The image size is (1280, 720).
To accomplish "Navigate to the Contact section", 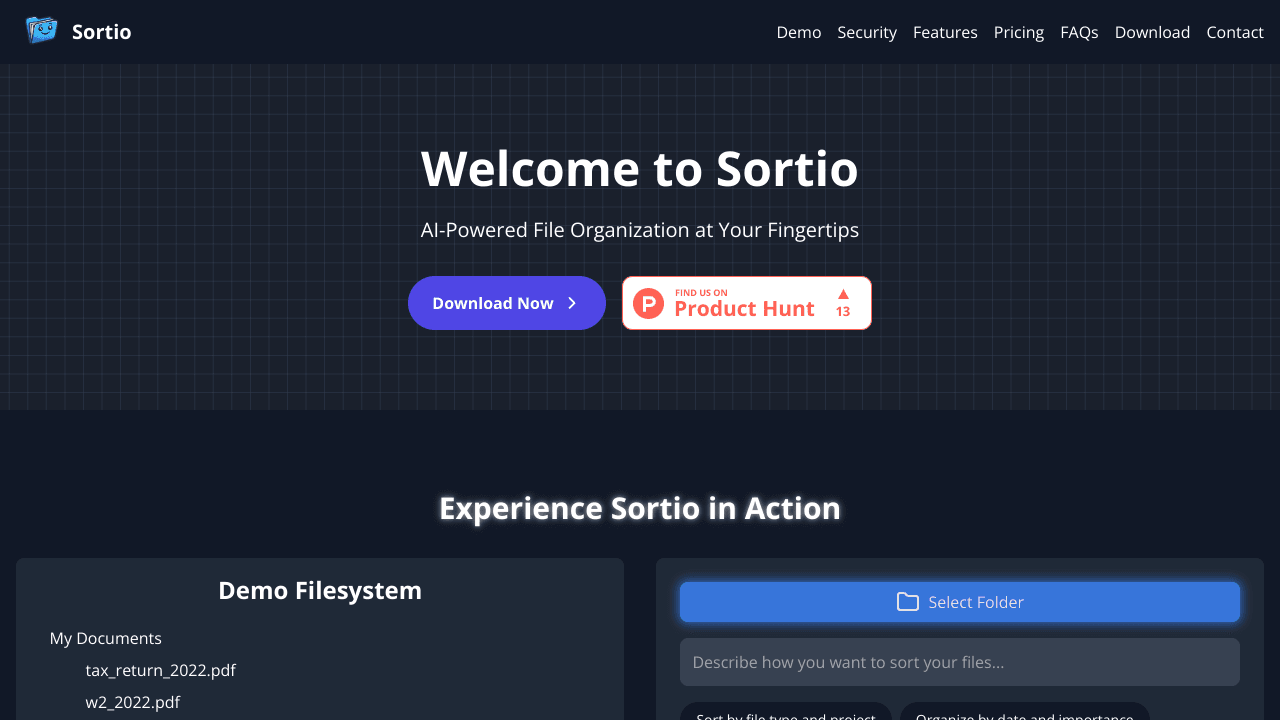I will (1234, 32).
